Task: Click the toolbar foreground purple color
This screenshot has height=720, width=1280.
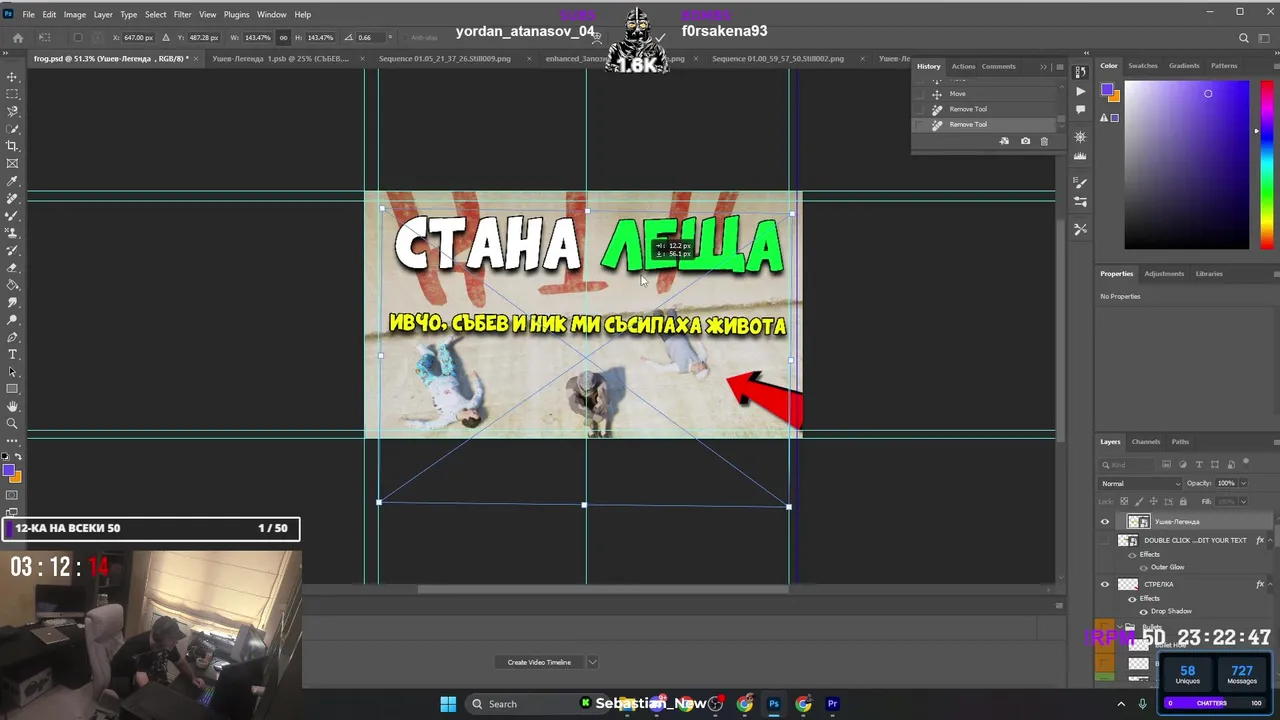Action: (x=9, y=471)
